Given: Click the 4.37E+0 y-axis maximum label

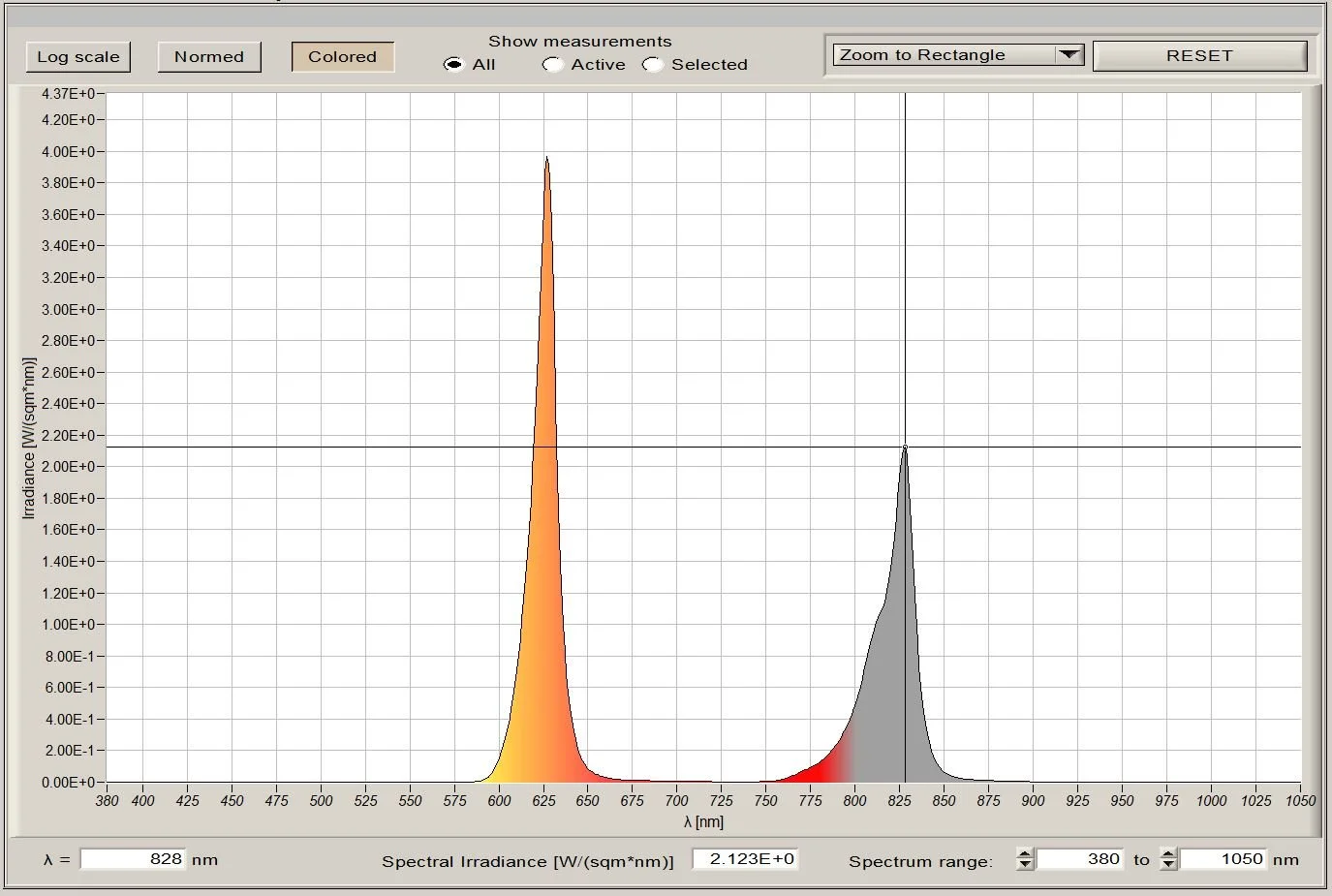Looking at the screenshot, I should (68, 94).
